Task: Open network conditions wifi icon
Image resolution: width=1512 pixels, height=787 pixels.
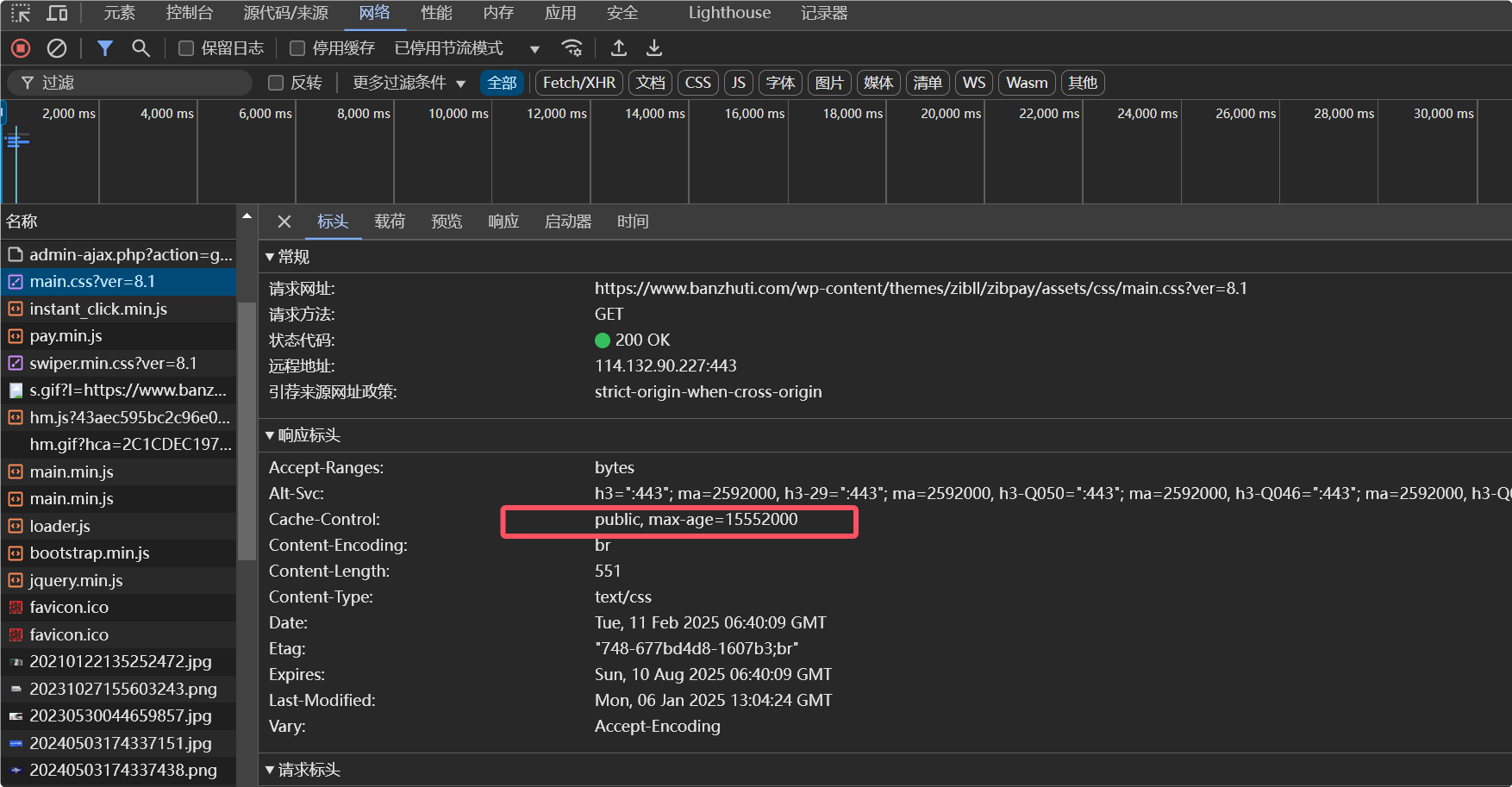Action: (572, 48)
